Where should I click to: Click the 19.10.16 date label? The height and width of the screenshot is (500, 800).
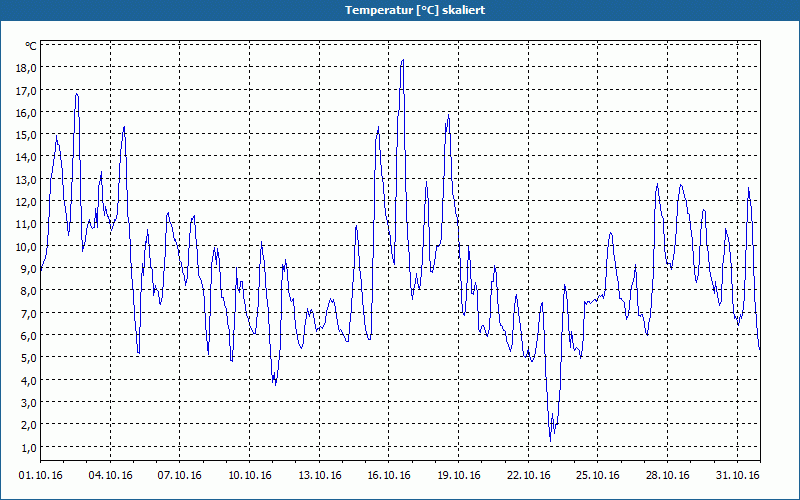click(x=459, y=475)
